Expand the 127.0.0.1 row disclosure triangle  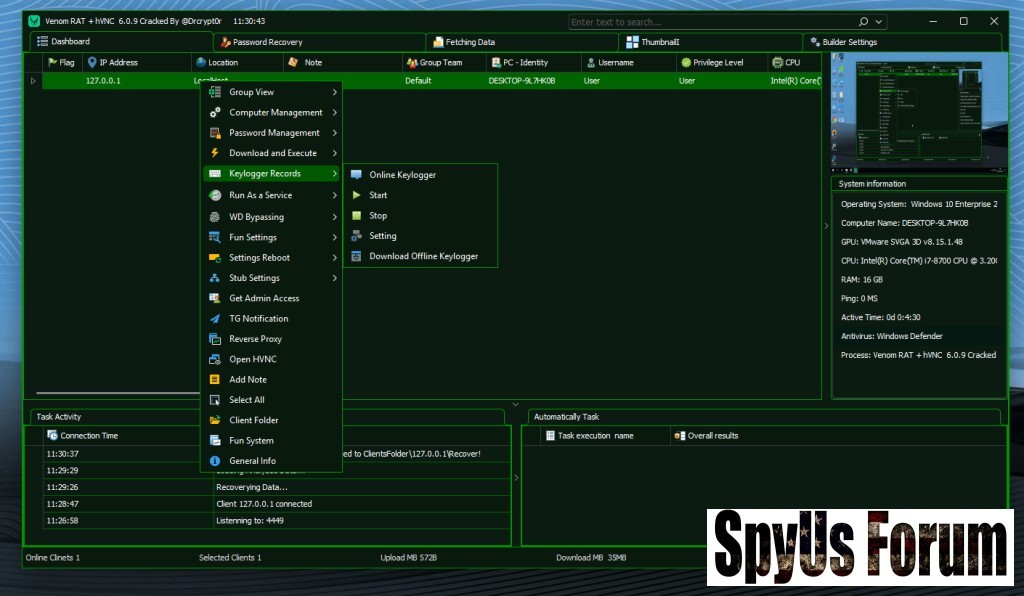tap(33, 81)
